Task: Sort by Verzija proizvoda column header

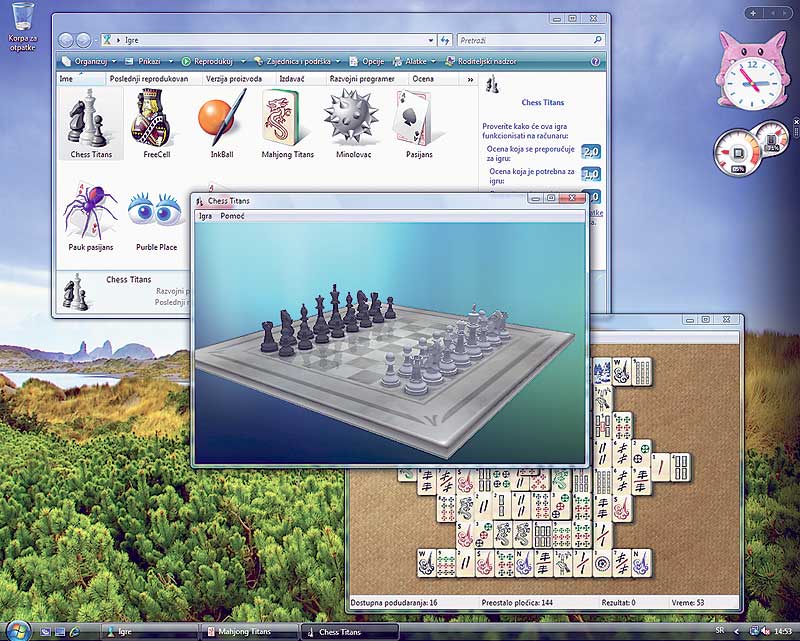Action: pos(237,79)
